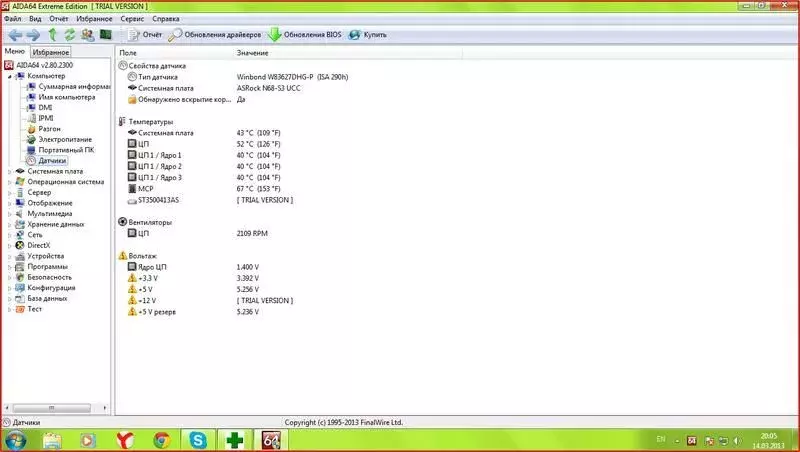Expand the Хранение данных tree node
Image resolution: width=800 pixels, height=452 pixels.
click(x=10, y=224)
